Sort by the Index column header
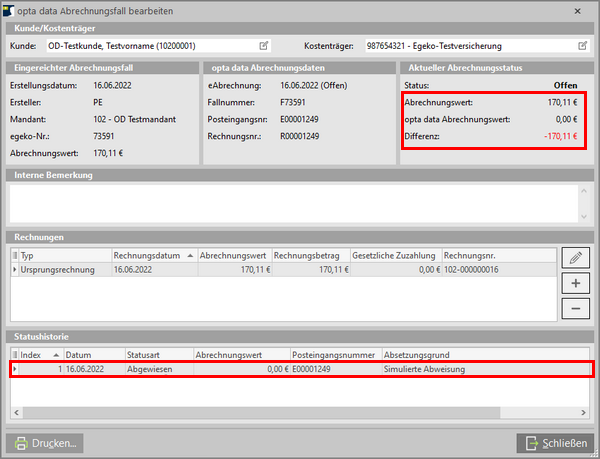 (40, 354)
